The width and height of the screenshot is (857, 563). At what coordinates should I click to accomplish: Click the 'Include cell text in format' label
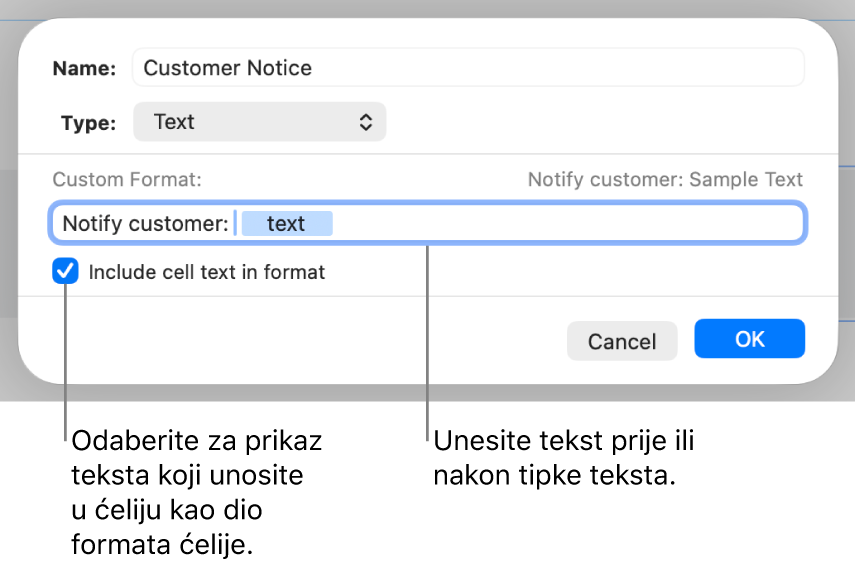207,272
